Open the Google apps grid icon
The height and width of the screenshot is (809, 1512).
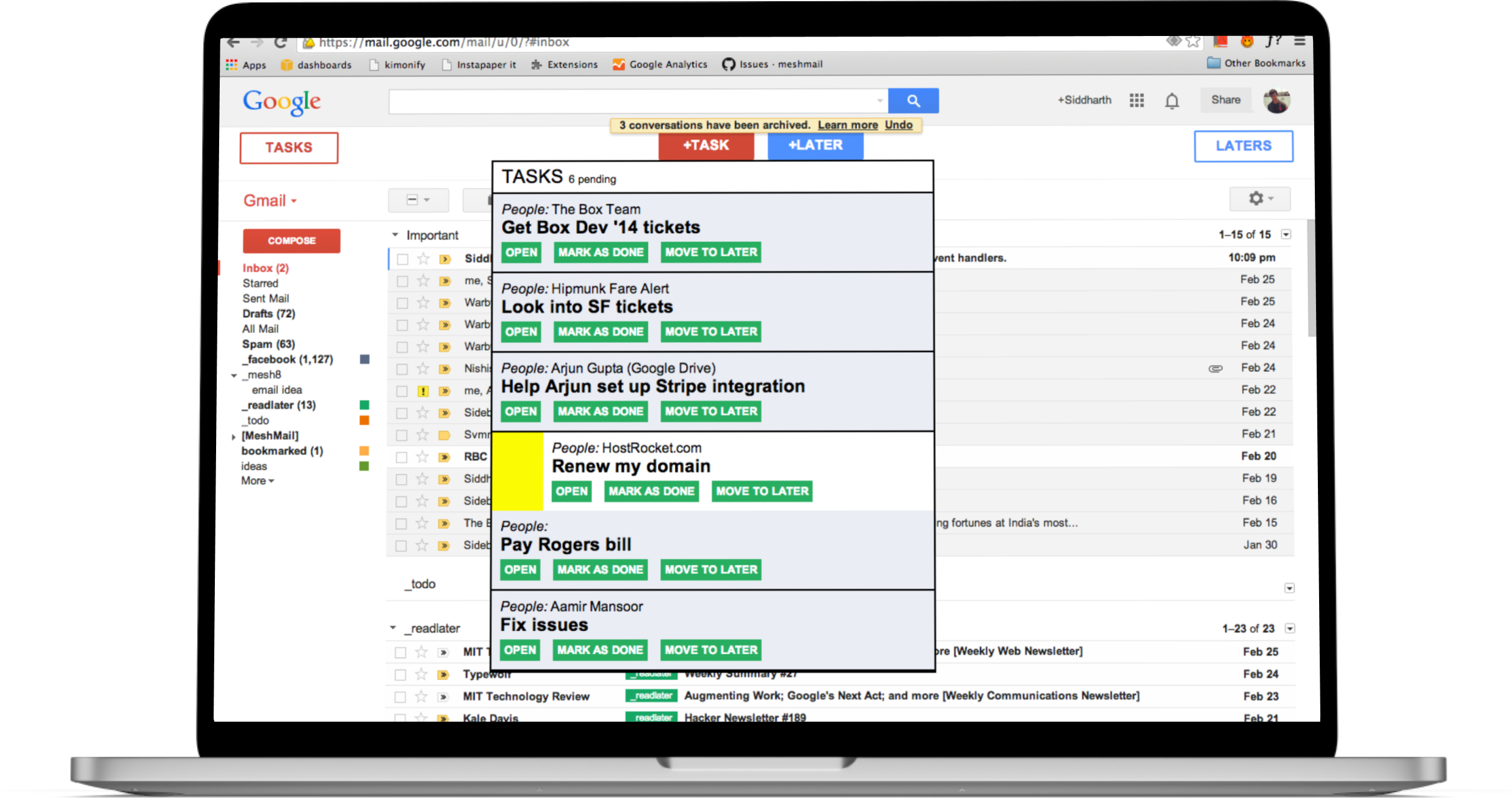1136,100
